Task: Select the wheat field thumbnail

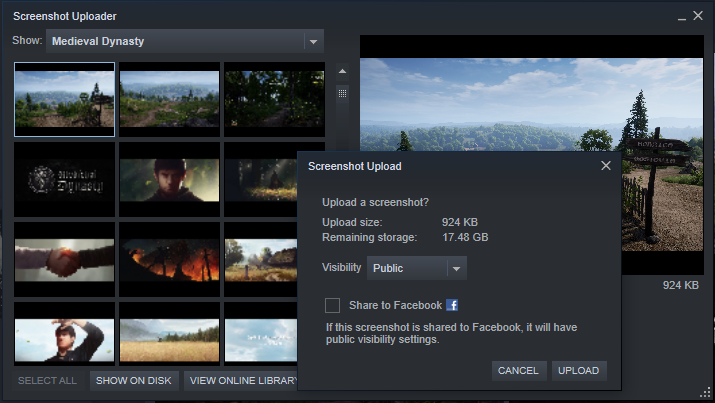Action: click(x=169, y=334)
